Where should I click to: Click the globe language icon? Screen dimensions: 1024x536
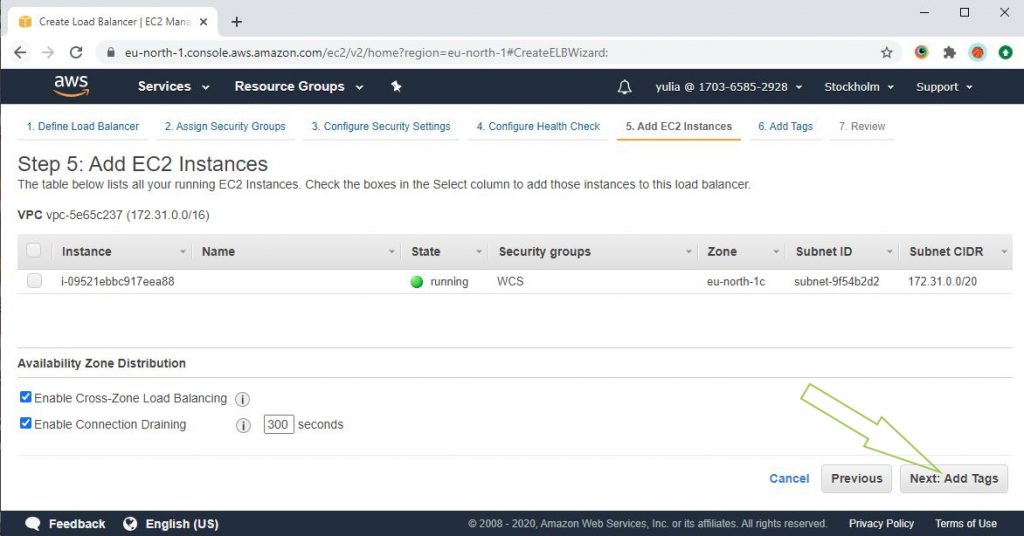[x=130, y=524]
